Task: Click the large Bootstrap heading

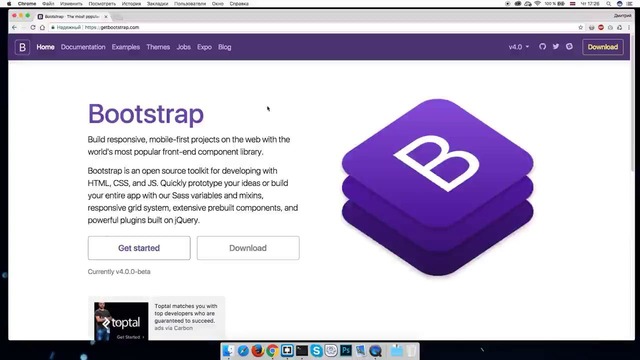Action: pyautogui.click(x=146, y=114)
